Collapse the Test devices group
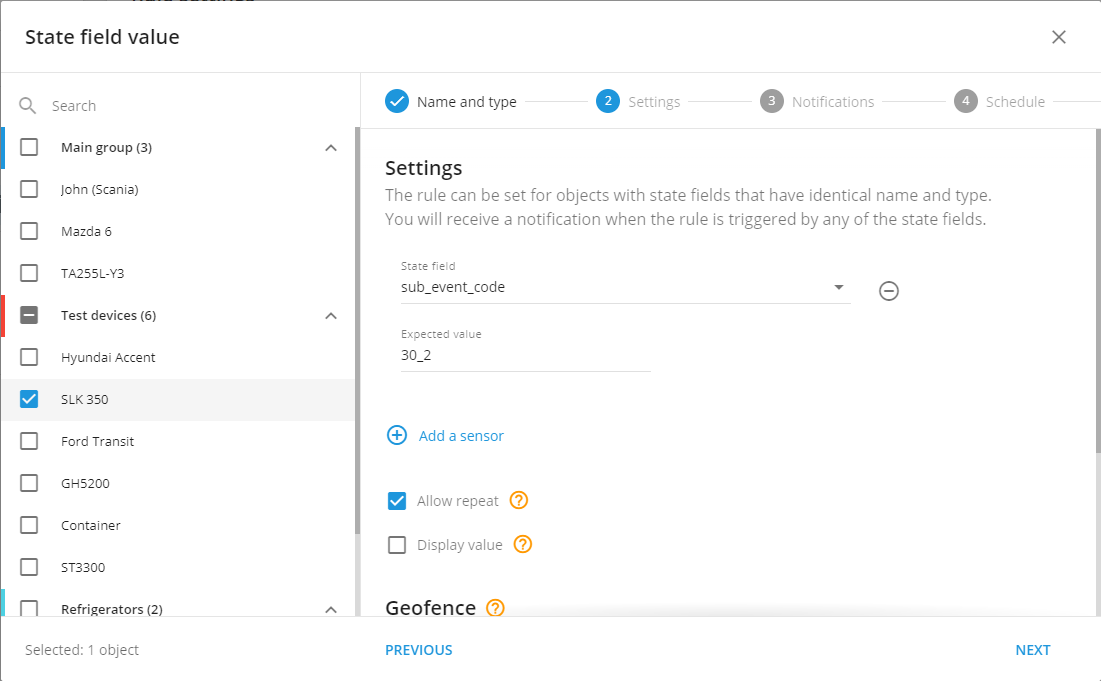Viewport: 1101px width, 681px height. pos(331,315)
